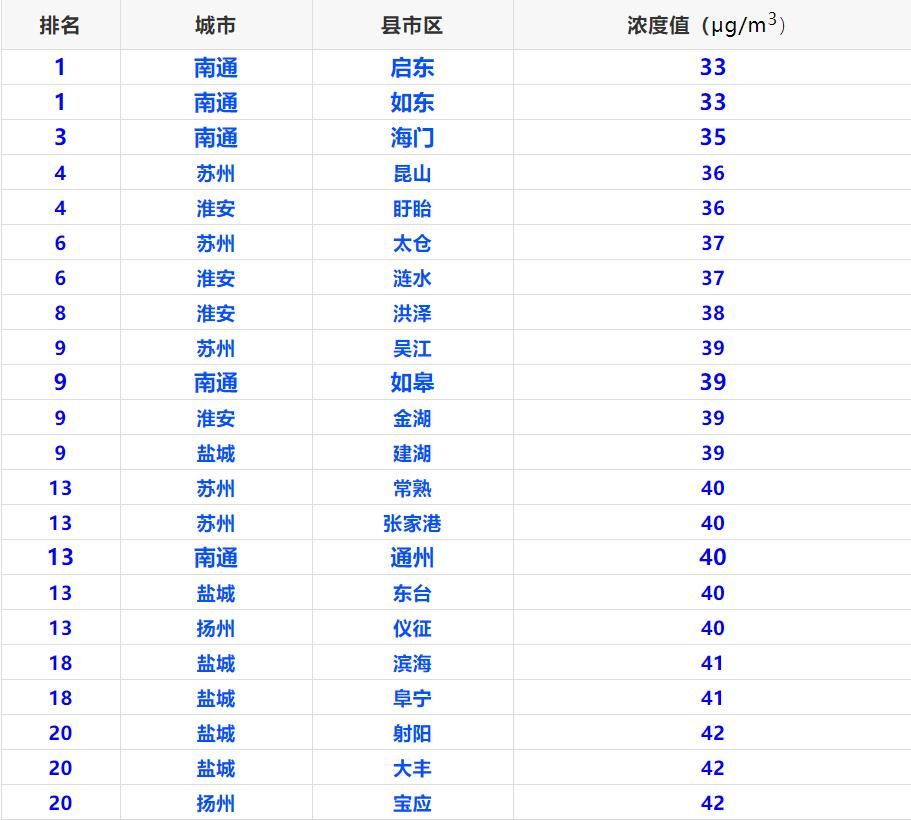Select the 常熟 county cell
Image resolution: width=911 pixels, height=820 pixels.
click(412, 488)
